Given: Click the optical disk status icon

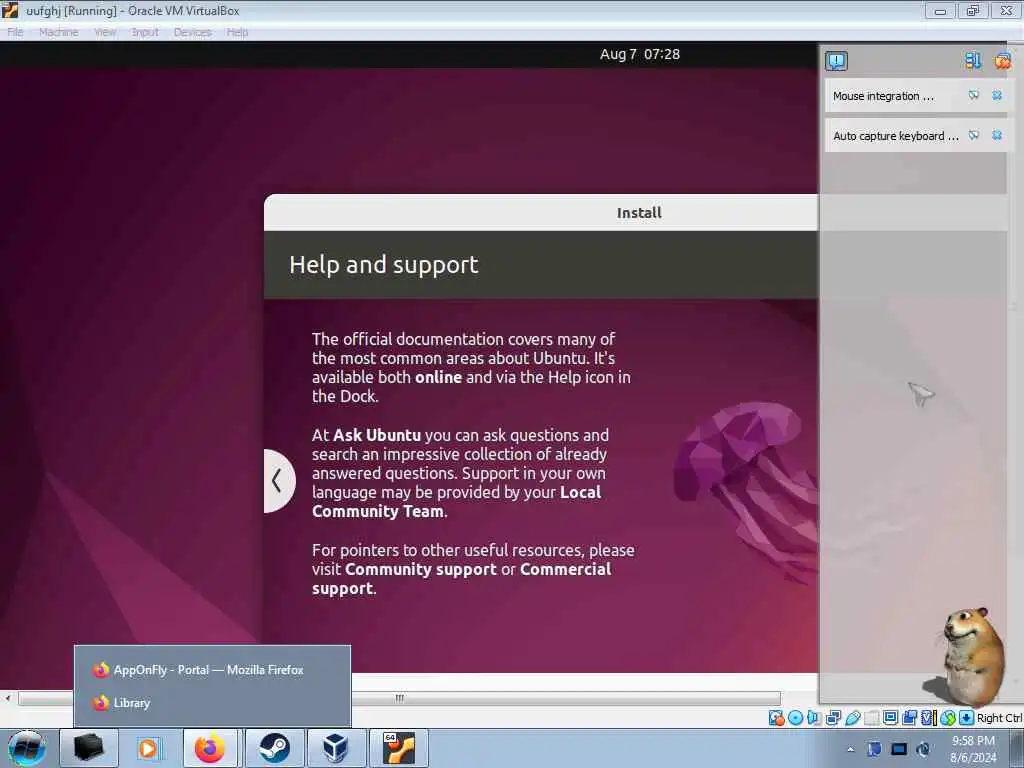Looking at the screenshot, I should pos(795,718).
